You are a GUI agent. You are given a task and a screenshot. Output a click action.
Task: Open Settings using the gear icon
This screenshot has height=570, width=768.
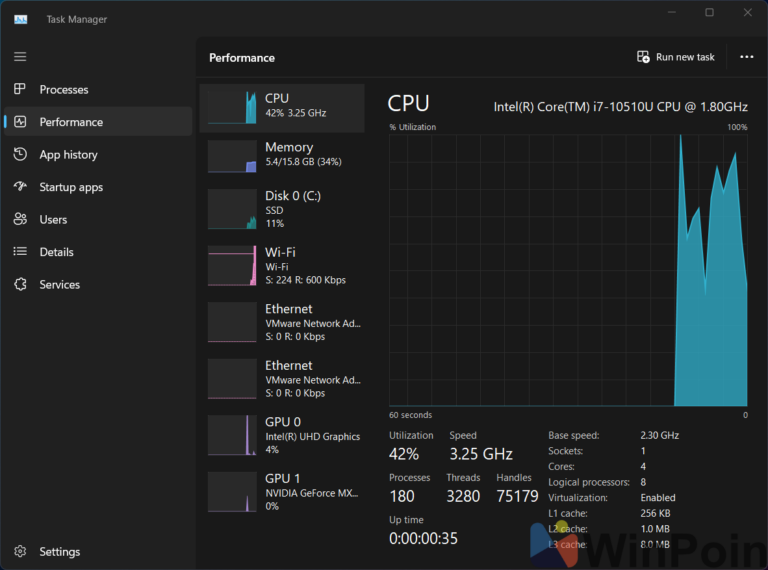click(x=20, y=552)
